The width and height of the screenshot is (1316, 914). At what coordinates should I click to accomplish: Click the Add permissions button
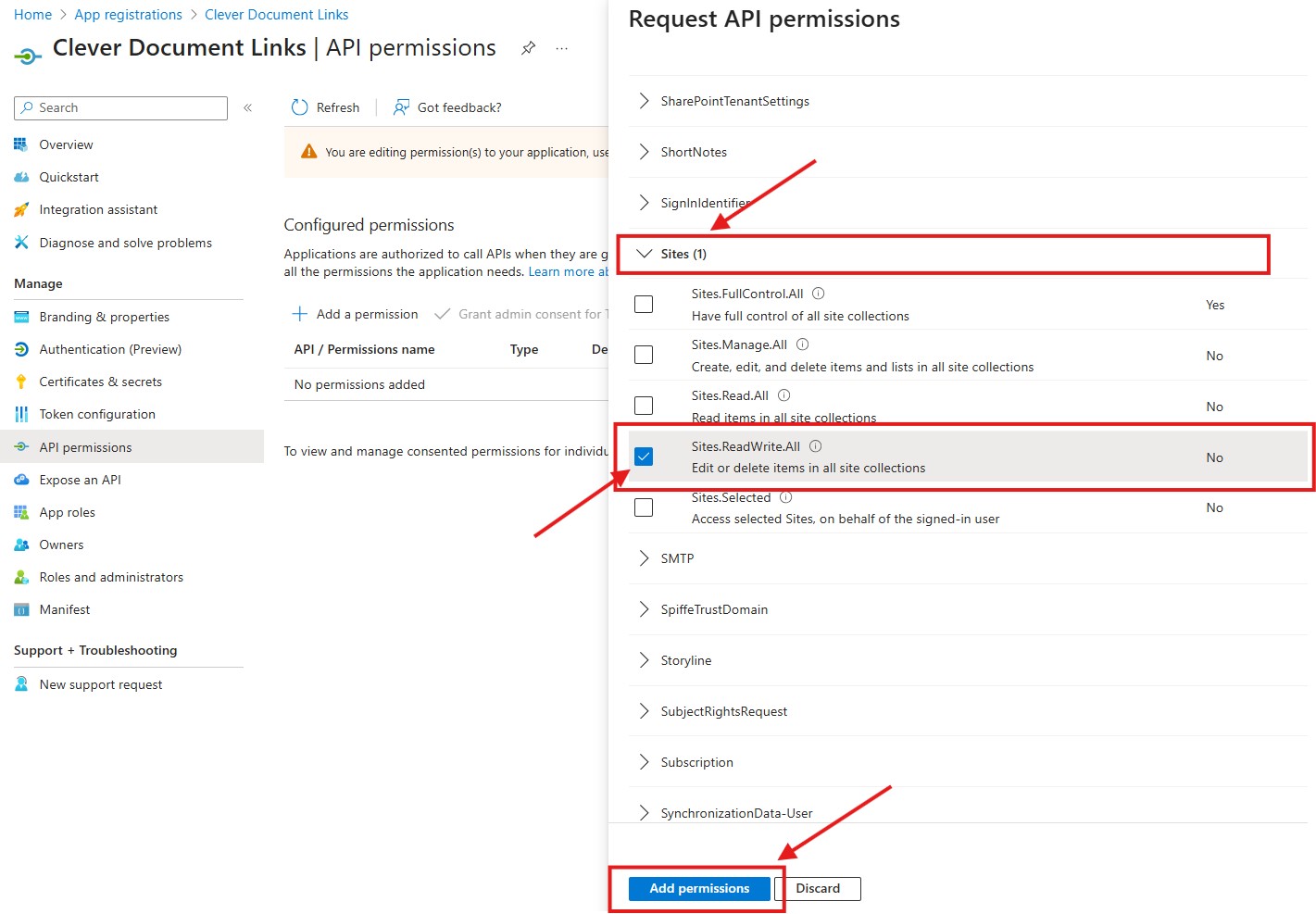coord(699,889)
